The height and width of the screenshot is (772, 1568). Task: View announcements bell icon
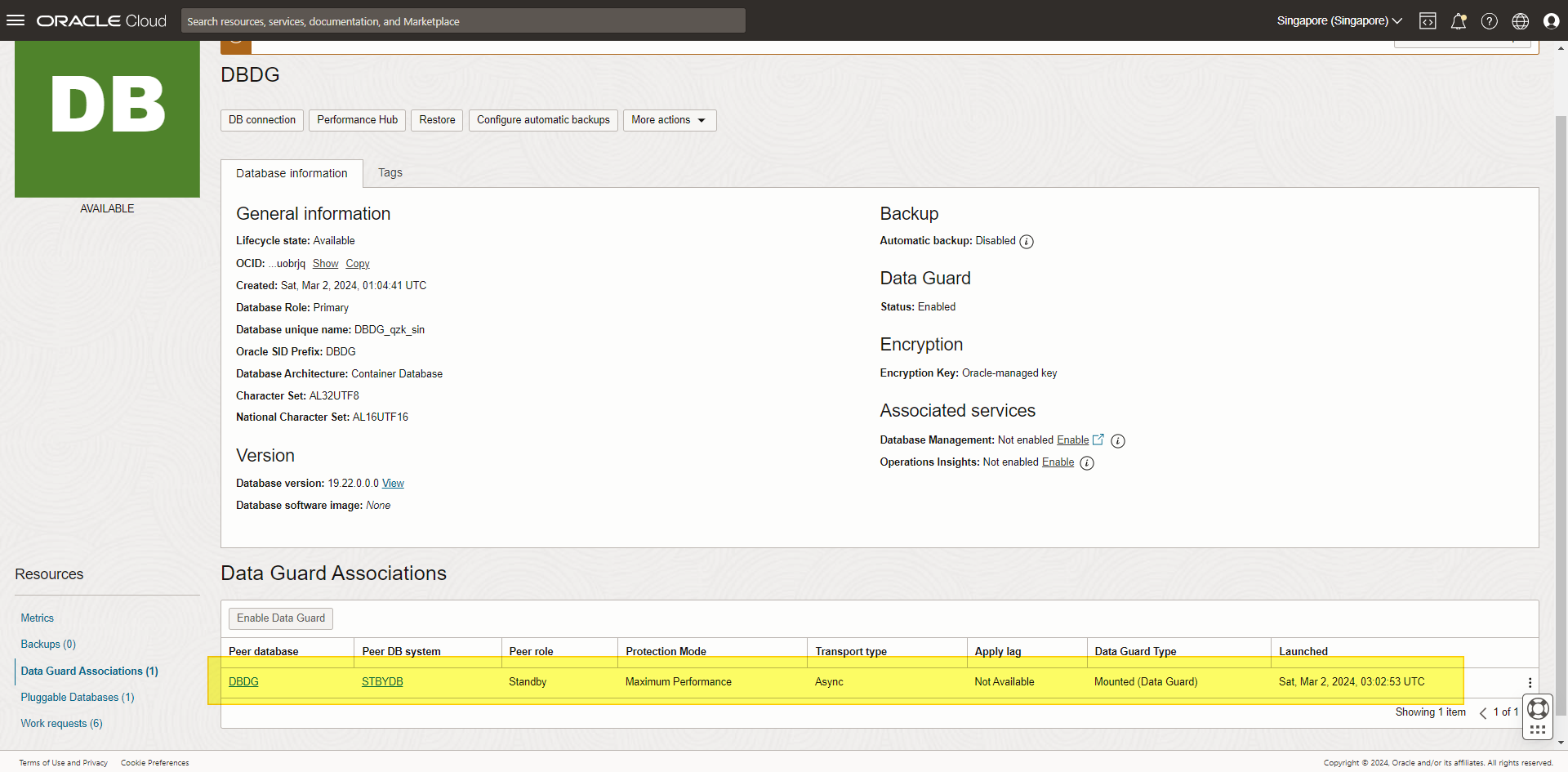(x=1459, y=21)
